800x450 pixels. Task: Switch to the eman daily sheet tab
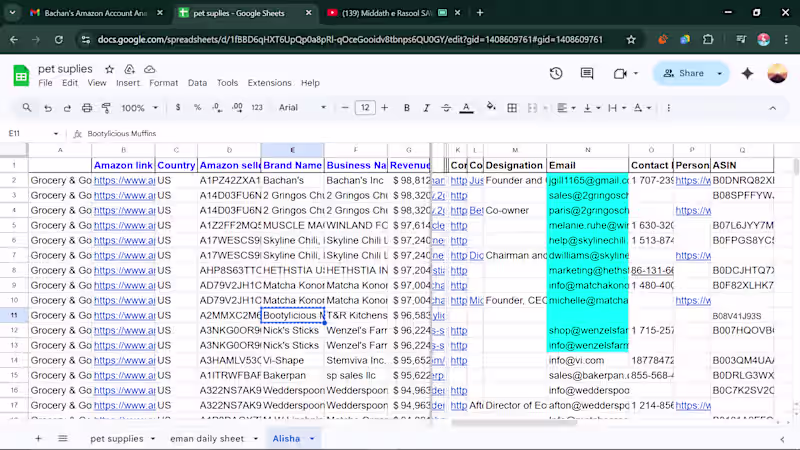click(x=207, y=438)
